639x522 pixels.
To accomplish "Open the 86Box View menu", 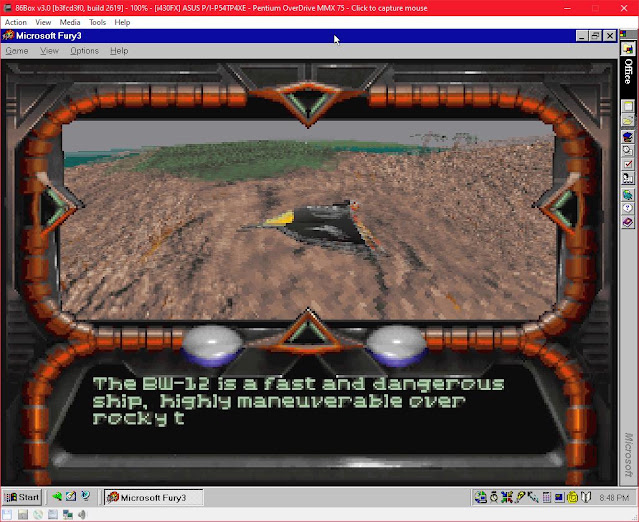I will click(43, 22).
